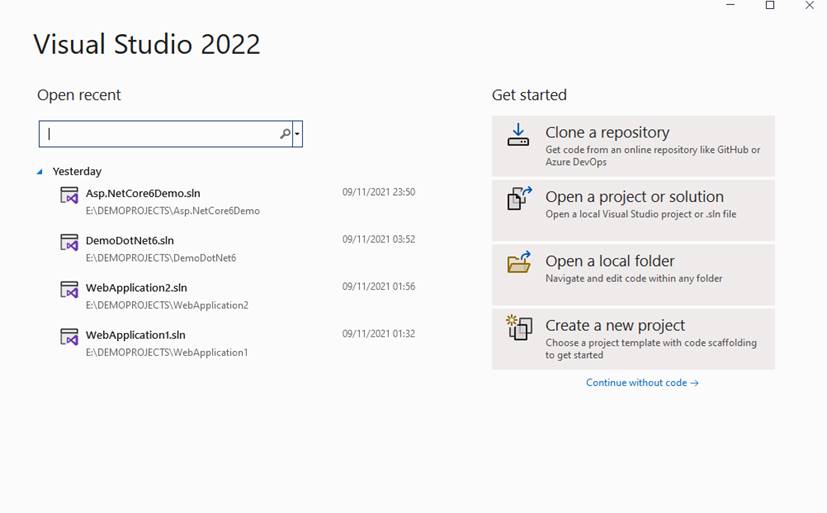
Task: Click the magnifier search icon in recent box
Action: pyautogui.click(x=284, y=134)
